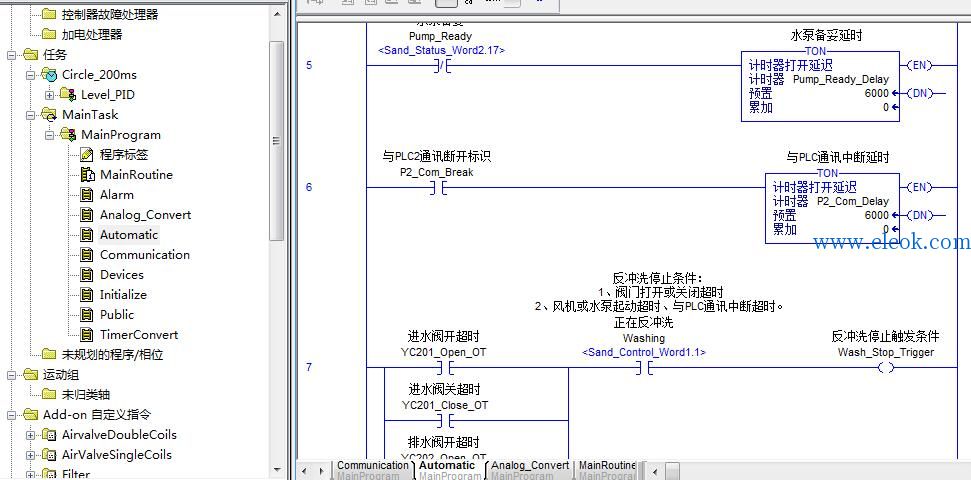Select rung number 5
971x480 pixels.
309,65
